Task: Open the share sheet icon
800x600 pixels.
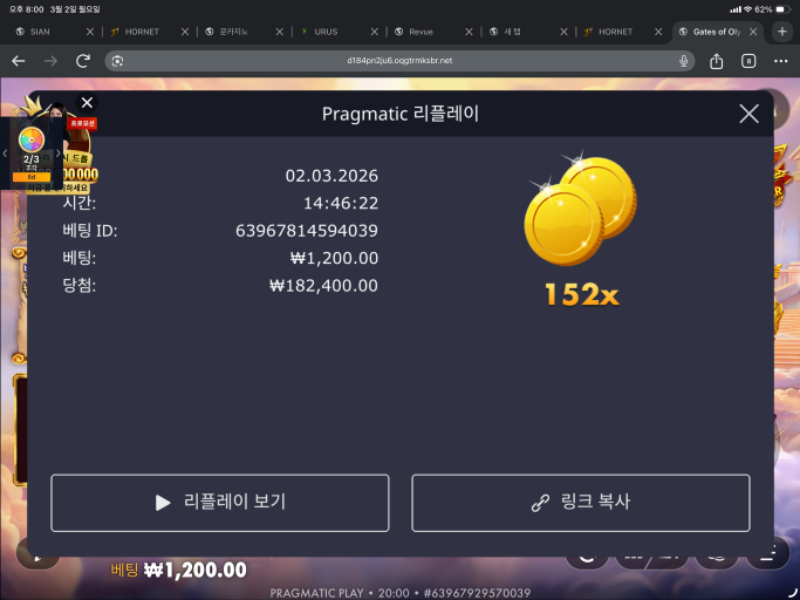Action: pyautogui.click(x=716, y=61)
